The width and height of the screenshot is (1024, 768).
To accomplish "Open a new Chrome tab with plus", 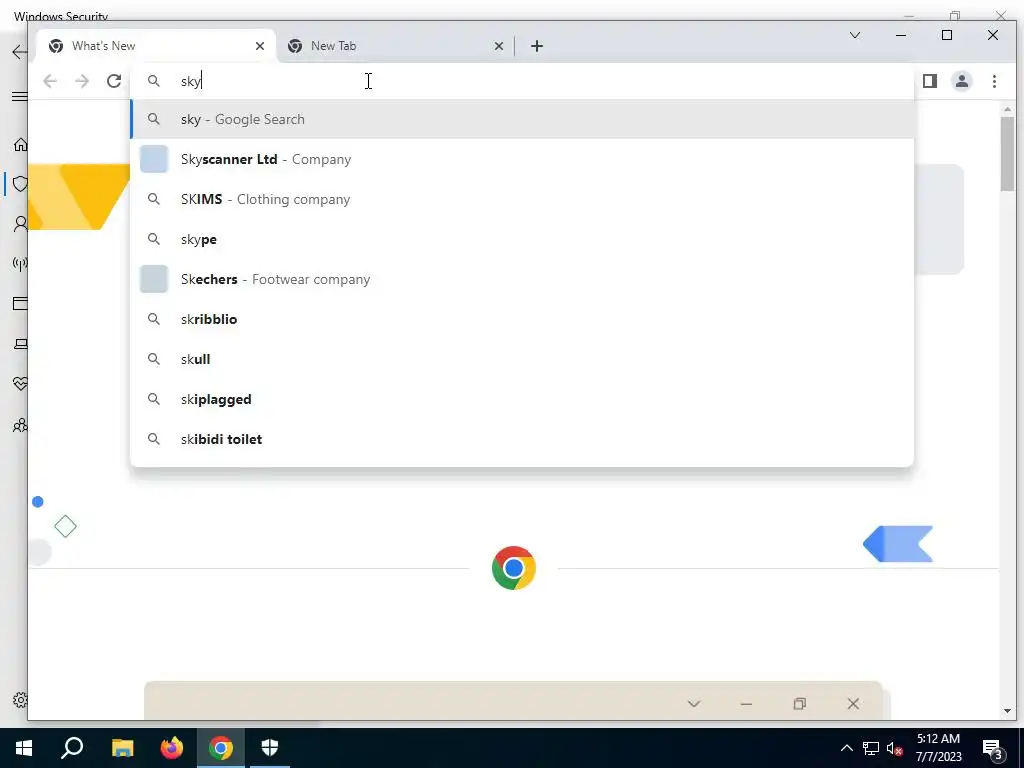I will [537, 46].
